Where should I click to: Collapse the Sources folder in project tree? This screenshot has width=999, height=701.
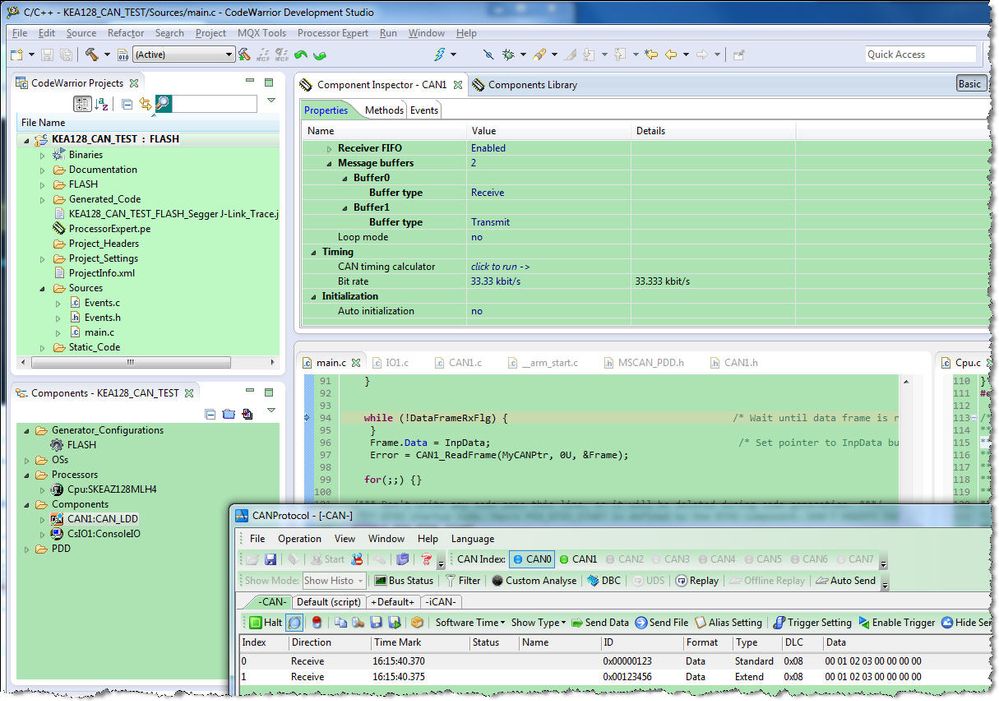tap(43, 289)
